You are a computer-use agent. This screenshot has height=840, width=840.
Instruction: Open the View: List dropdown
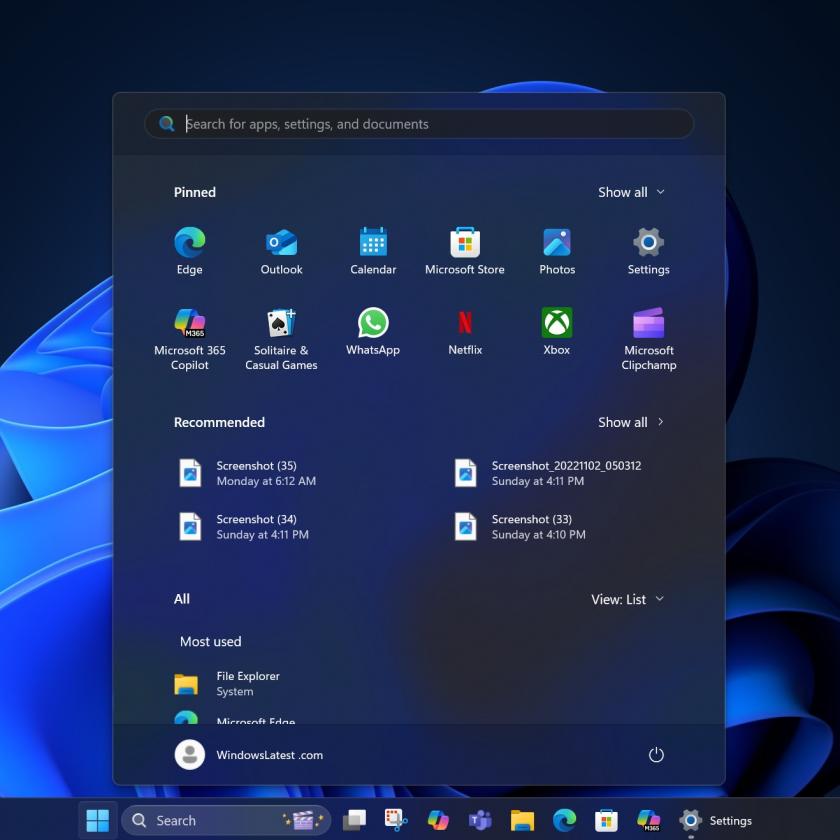coord(627,599)
